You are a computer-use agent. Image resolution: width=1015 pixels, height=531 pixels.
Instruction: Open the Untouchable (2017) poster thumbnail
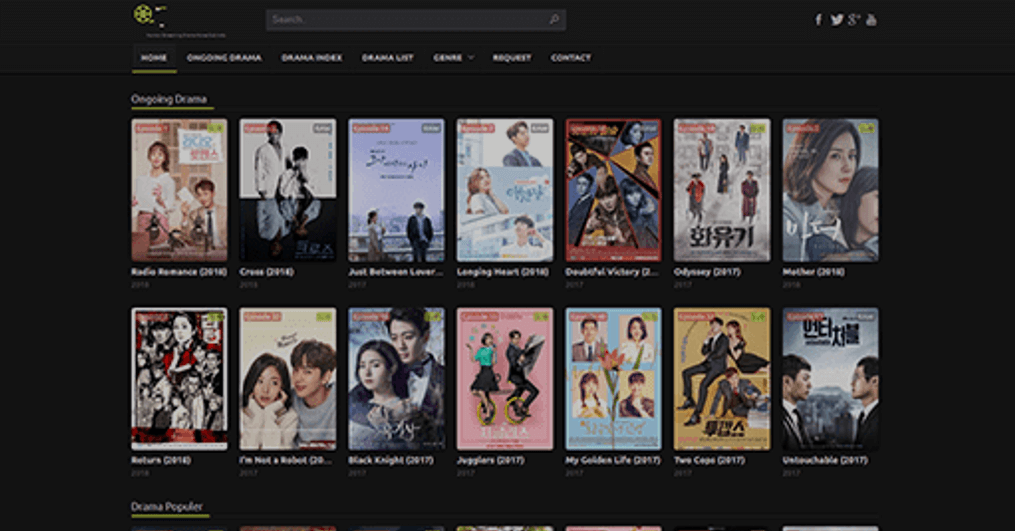[x=831, y=379]
